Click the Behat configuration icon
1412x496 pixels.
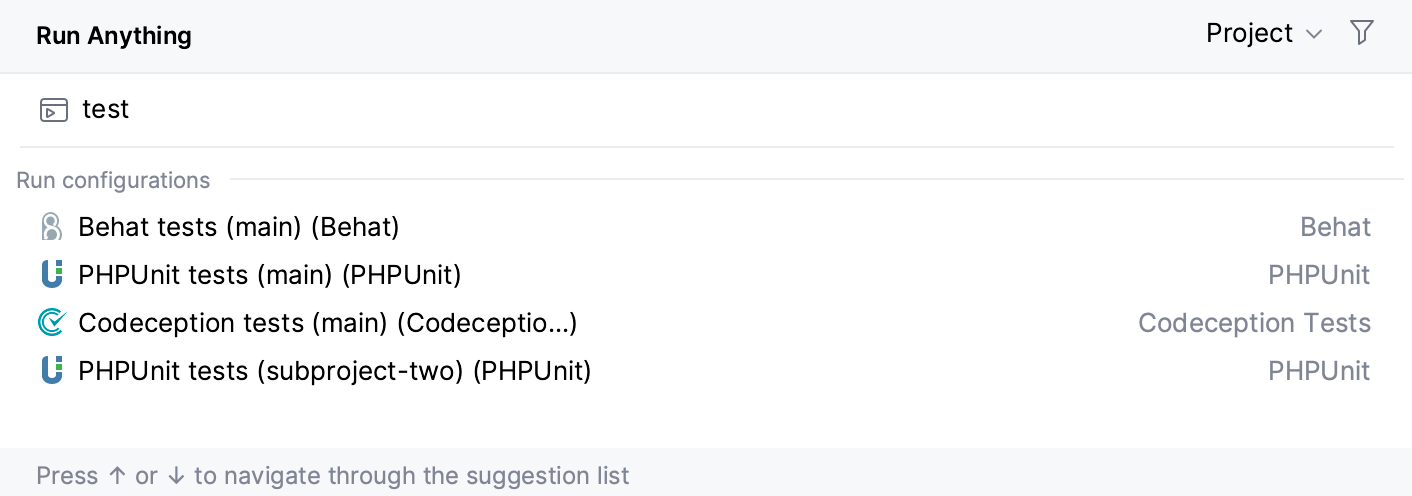(x=51, y=227)
